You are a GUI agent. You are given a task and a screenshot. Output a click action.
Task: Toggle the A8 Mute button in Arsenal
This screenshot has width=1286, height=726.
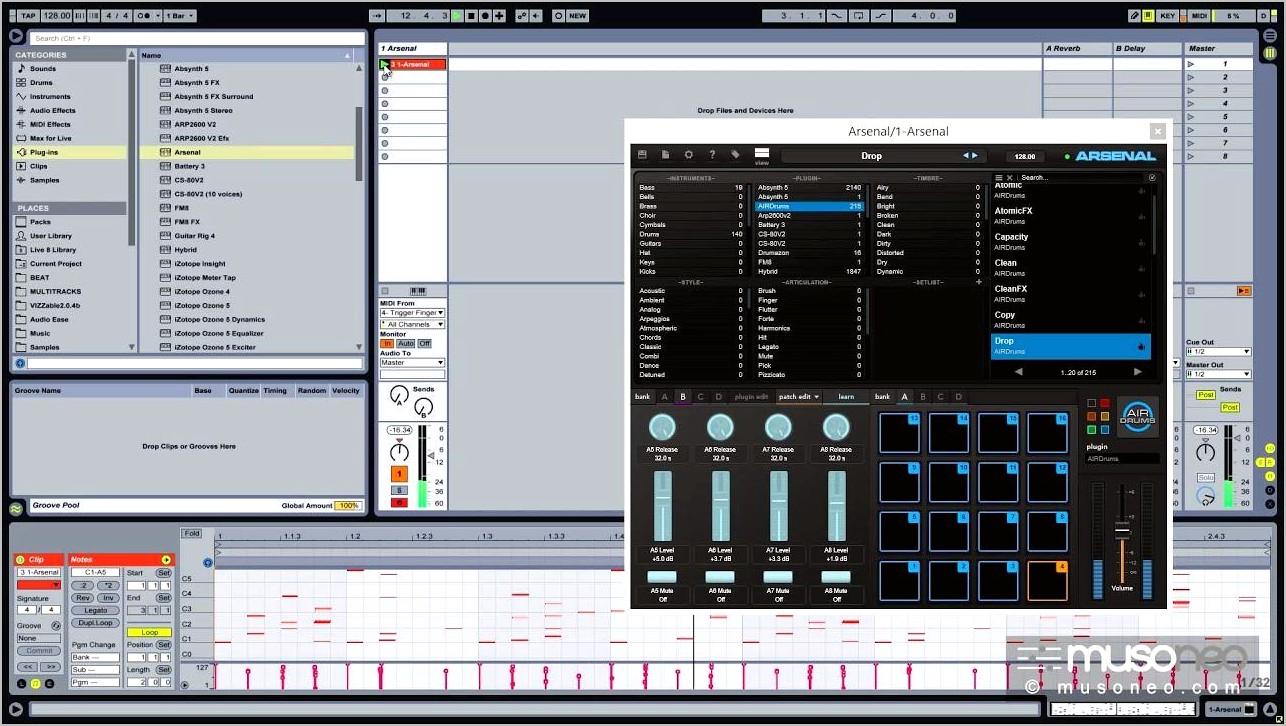point(836,577)
